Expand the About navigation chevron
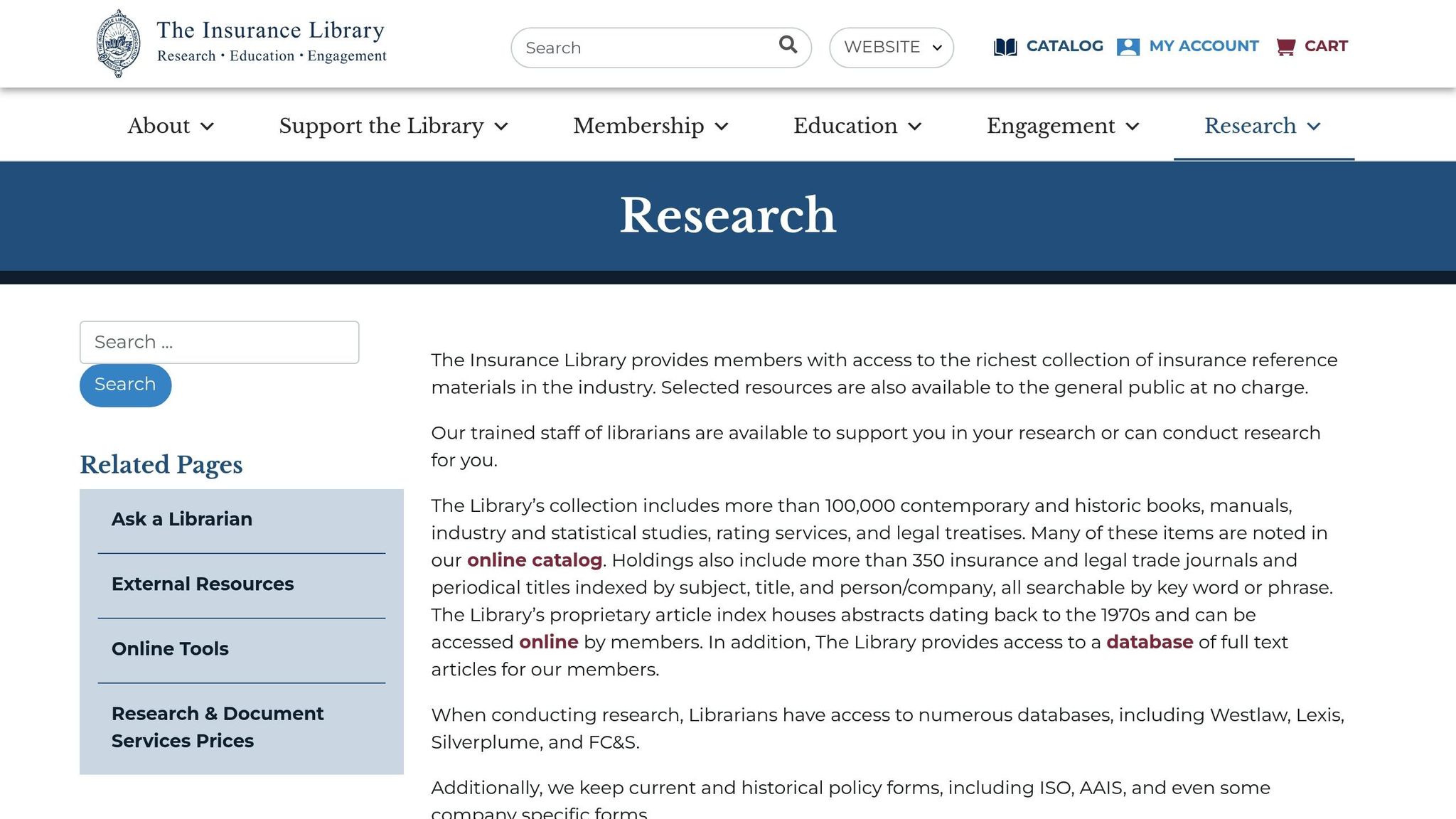The width and height of the screenshot is (1456, 819). [x=207, y=128]
